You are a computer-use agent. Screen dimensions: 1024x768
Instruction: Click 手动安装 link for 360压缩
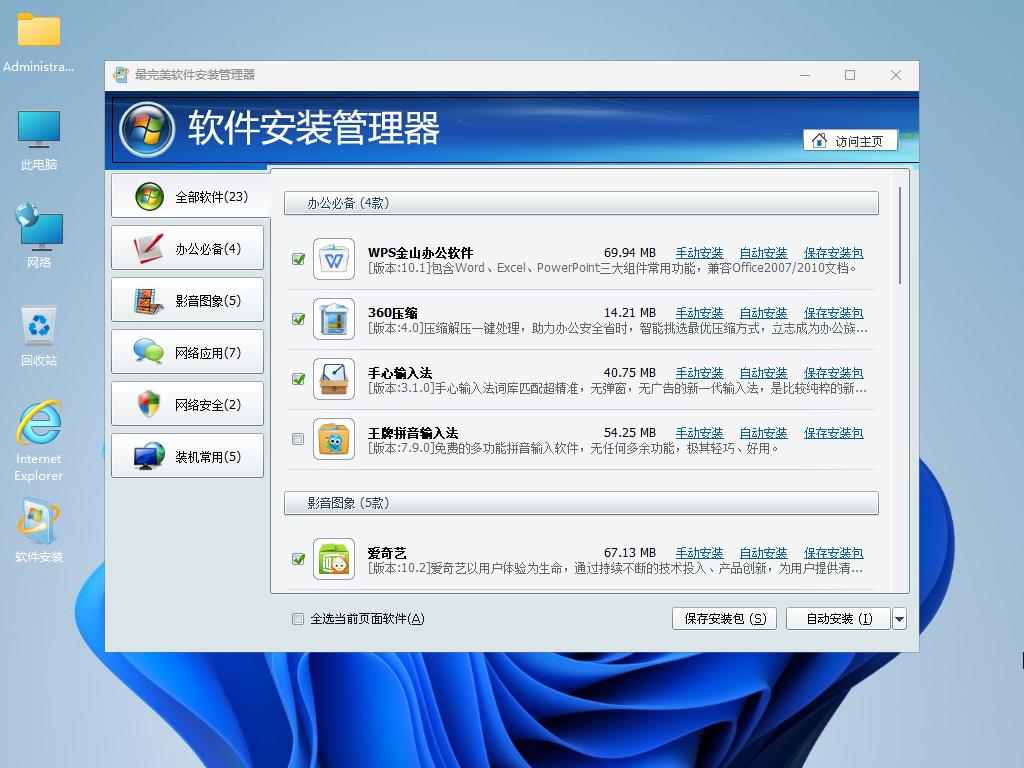pyautogui.click(x=699, y=313)
